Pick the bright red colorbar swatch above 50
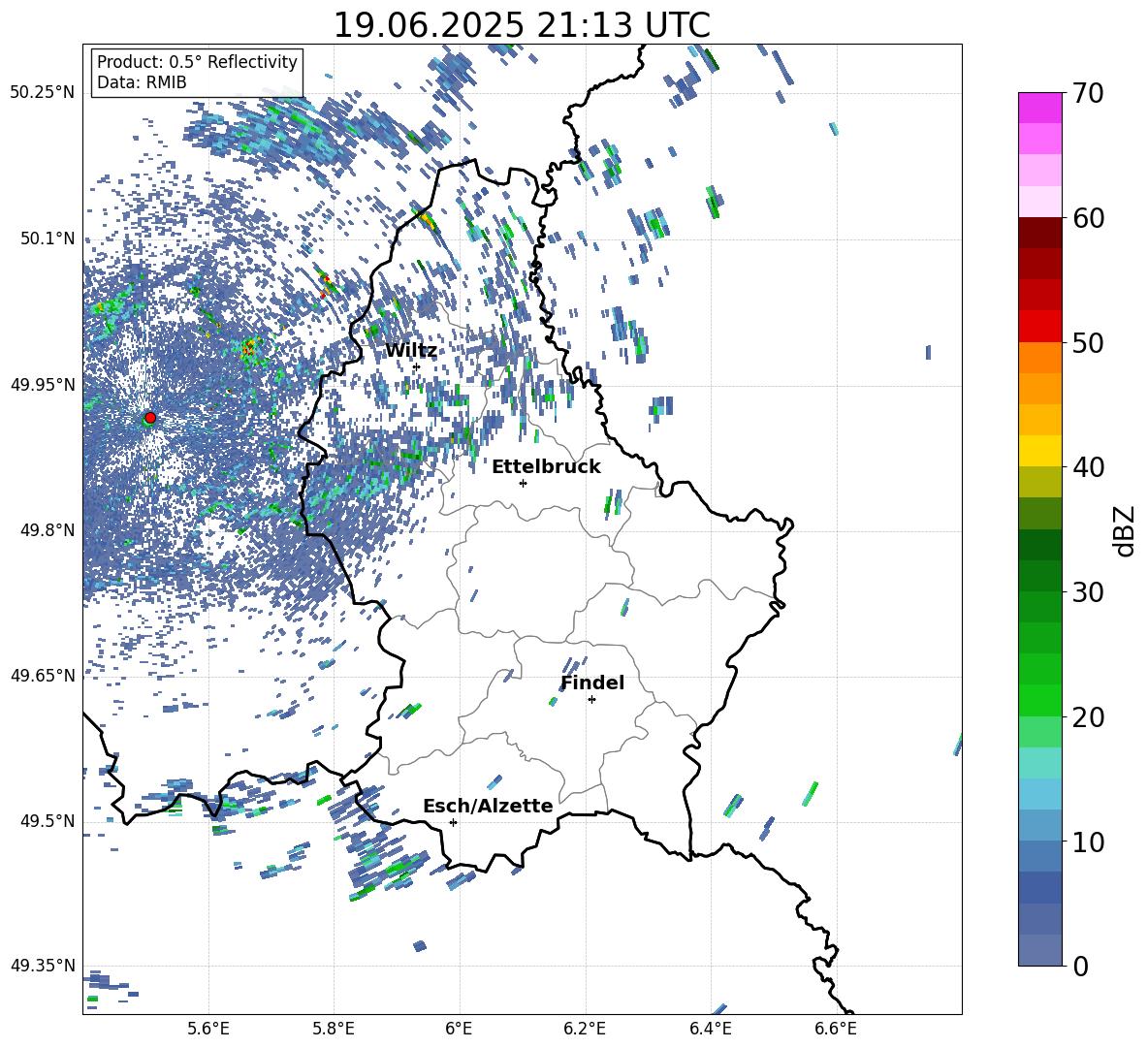This screenshot has height=1048, width=1148. tap(1040, 327)
